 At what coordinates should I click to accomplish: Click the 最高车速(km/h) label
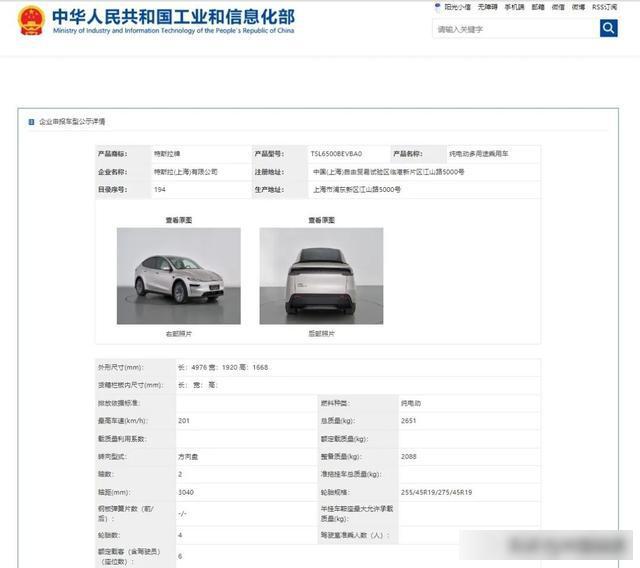[122, 421]
